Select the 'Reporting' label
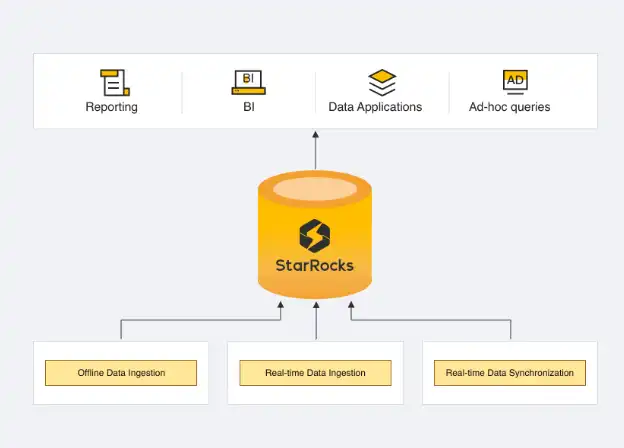 (x=111, y=107)
